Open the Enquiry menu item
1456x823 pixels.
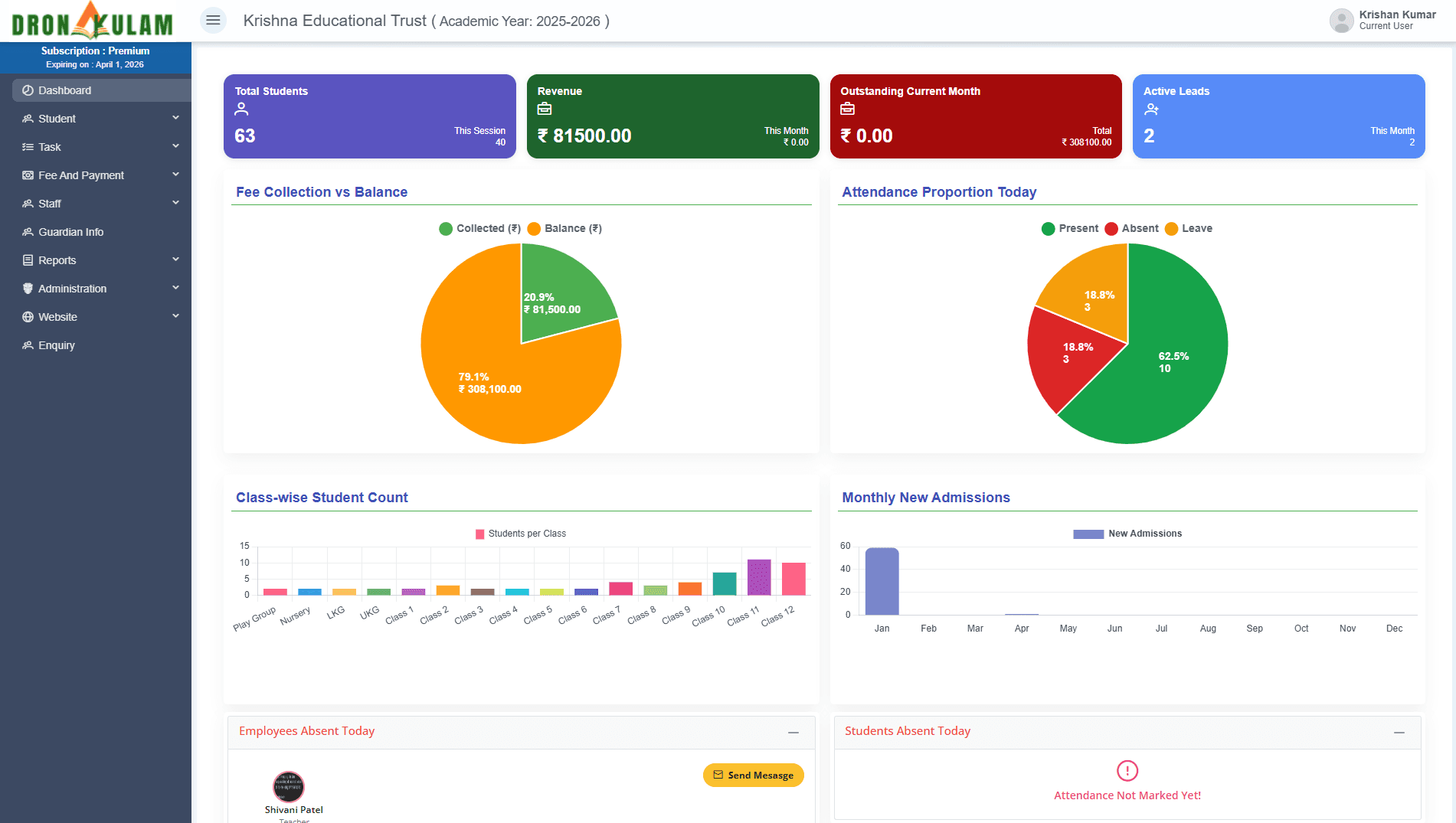(57, 345)
